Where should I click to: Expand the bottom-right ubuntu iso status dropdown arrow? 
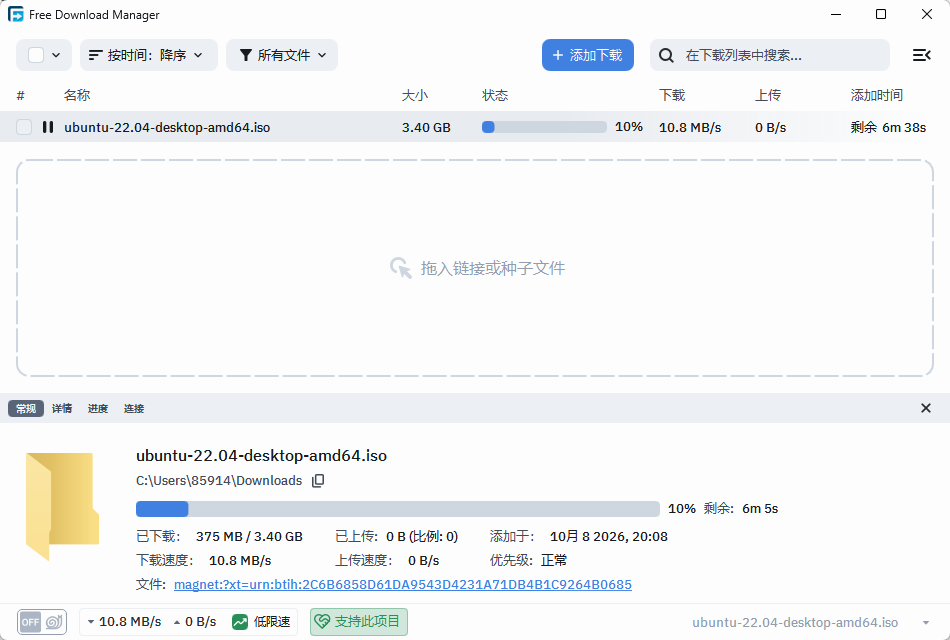926,622
